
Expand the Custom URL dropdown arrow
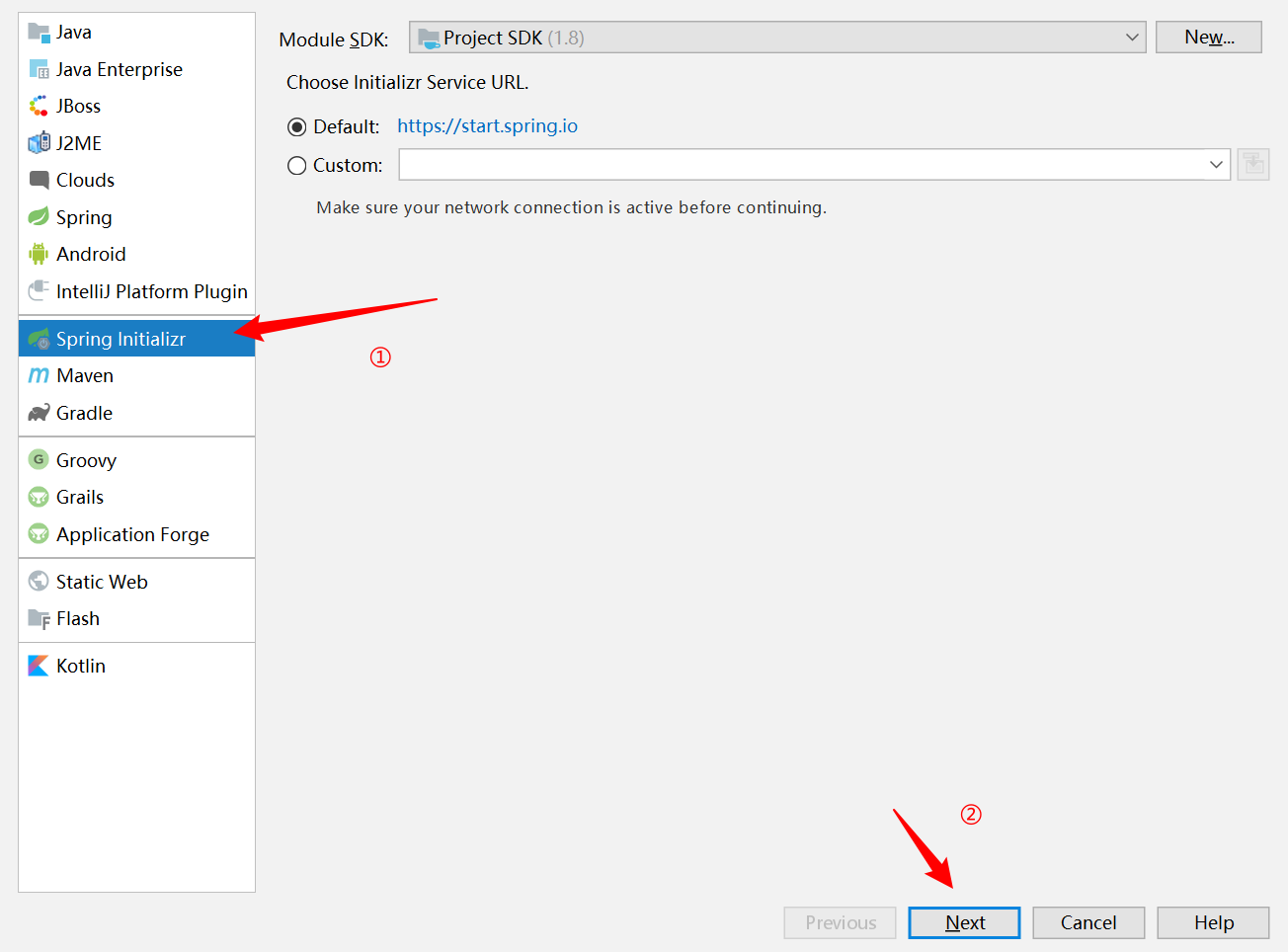pyautogui.click(x=1216, y=165)
